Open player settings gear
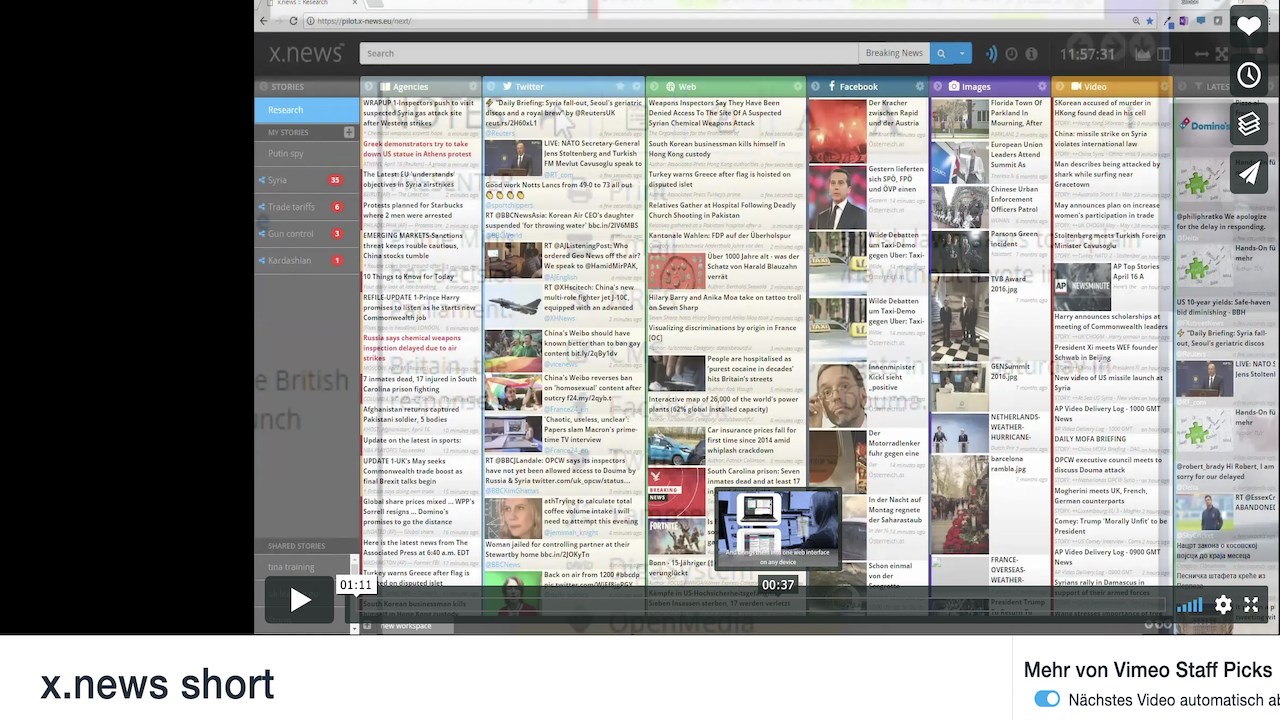The image size is (1280, 720). [x=1223, y=604]
